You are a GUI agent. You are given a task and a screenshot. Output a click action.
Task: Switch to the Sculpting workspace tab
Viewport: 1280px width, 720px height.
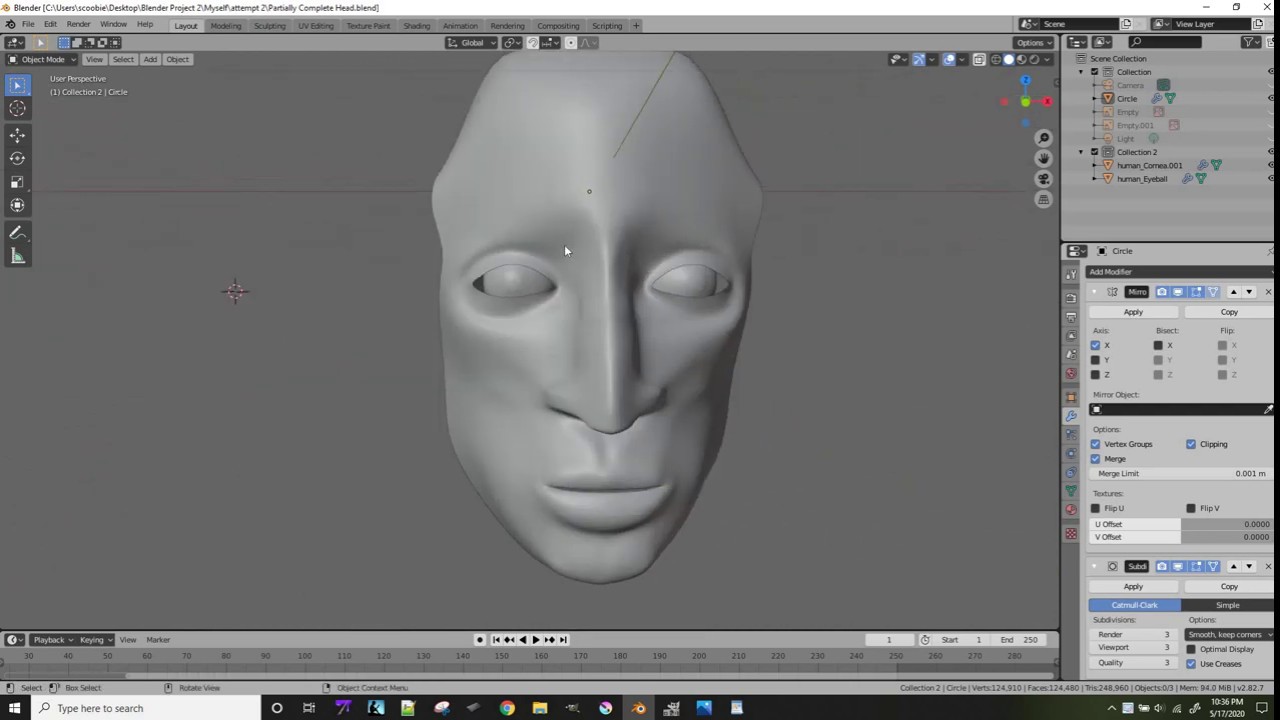pos(269,25)
